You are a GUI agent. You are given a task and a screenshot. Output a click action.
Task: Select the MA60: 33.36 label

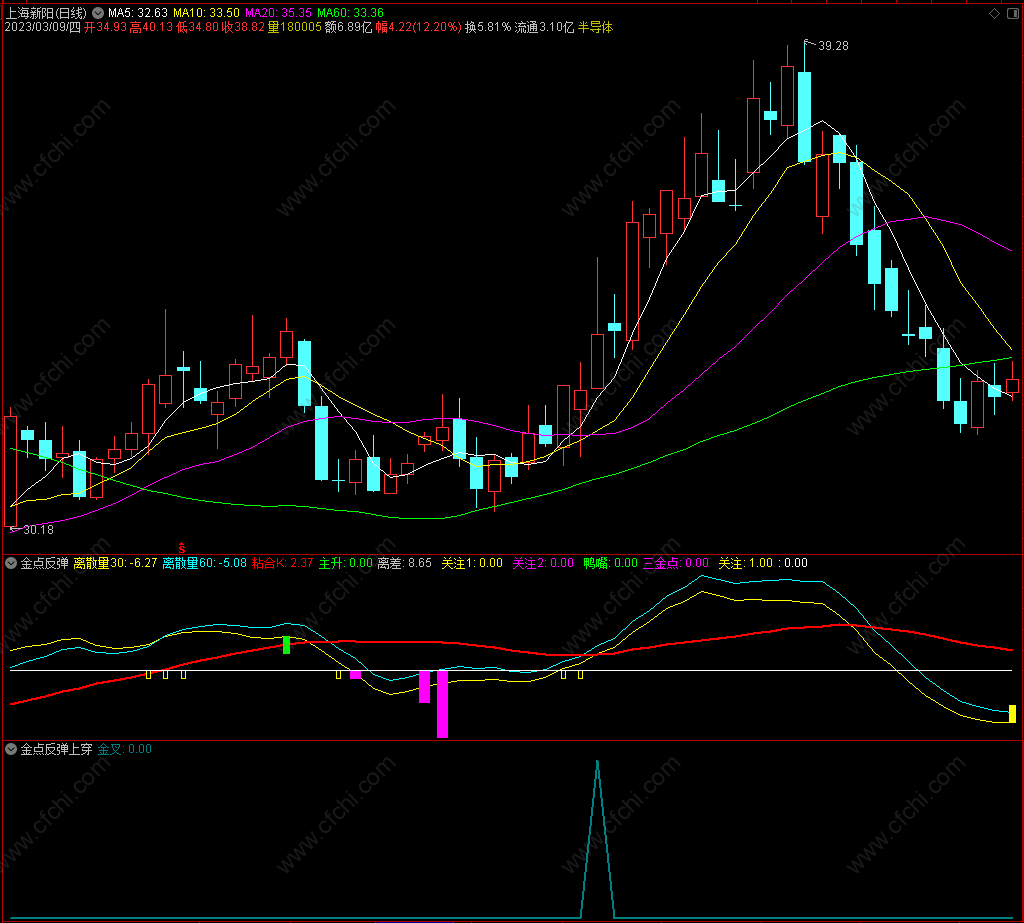[x=351, y=13]
